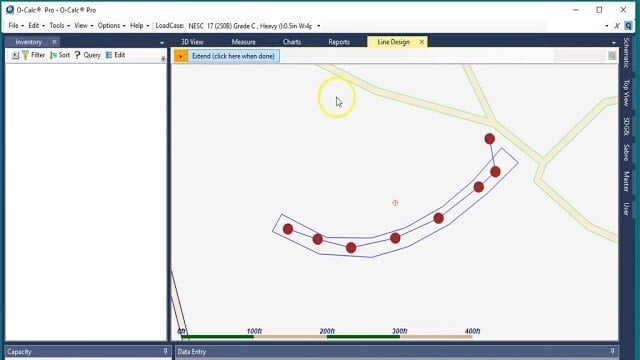Open the Tools menu
The image size is (640, 360).
(59, 26)
